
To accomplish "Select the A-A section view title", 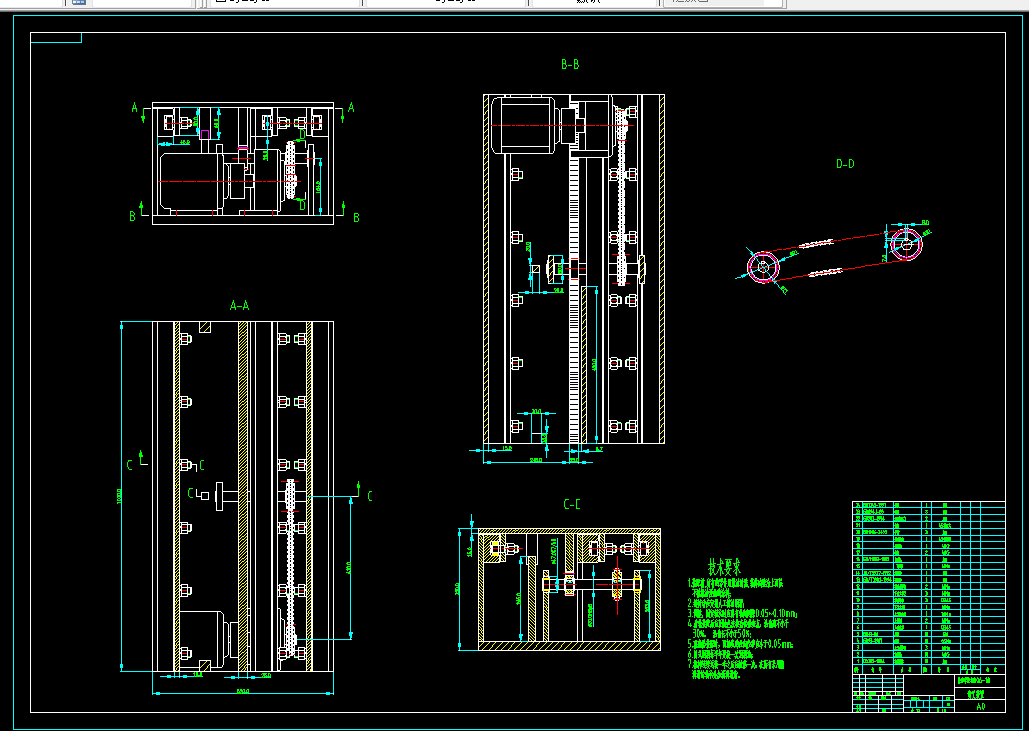I will 240,306.
